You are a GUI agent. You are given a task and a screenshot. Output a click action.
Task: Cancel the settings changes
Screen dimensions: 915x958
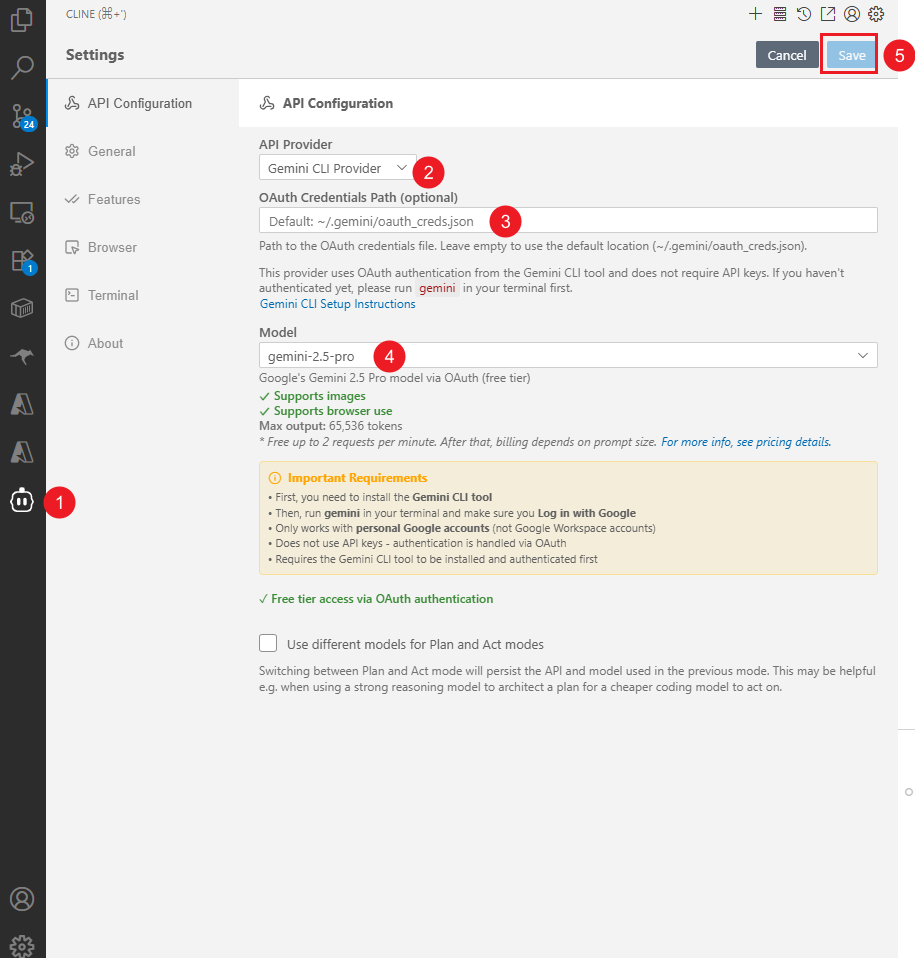coord(787,55)
